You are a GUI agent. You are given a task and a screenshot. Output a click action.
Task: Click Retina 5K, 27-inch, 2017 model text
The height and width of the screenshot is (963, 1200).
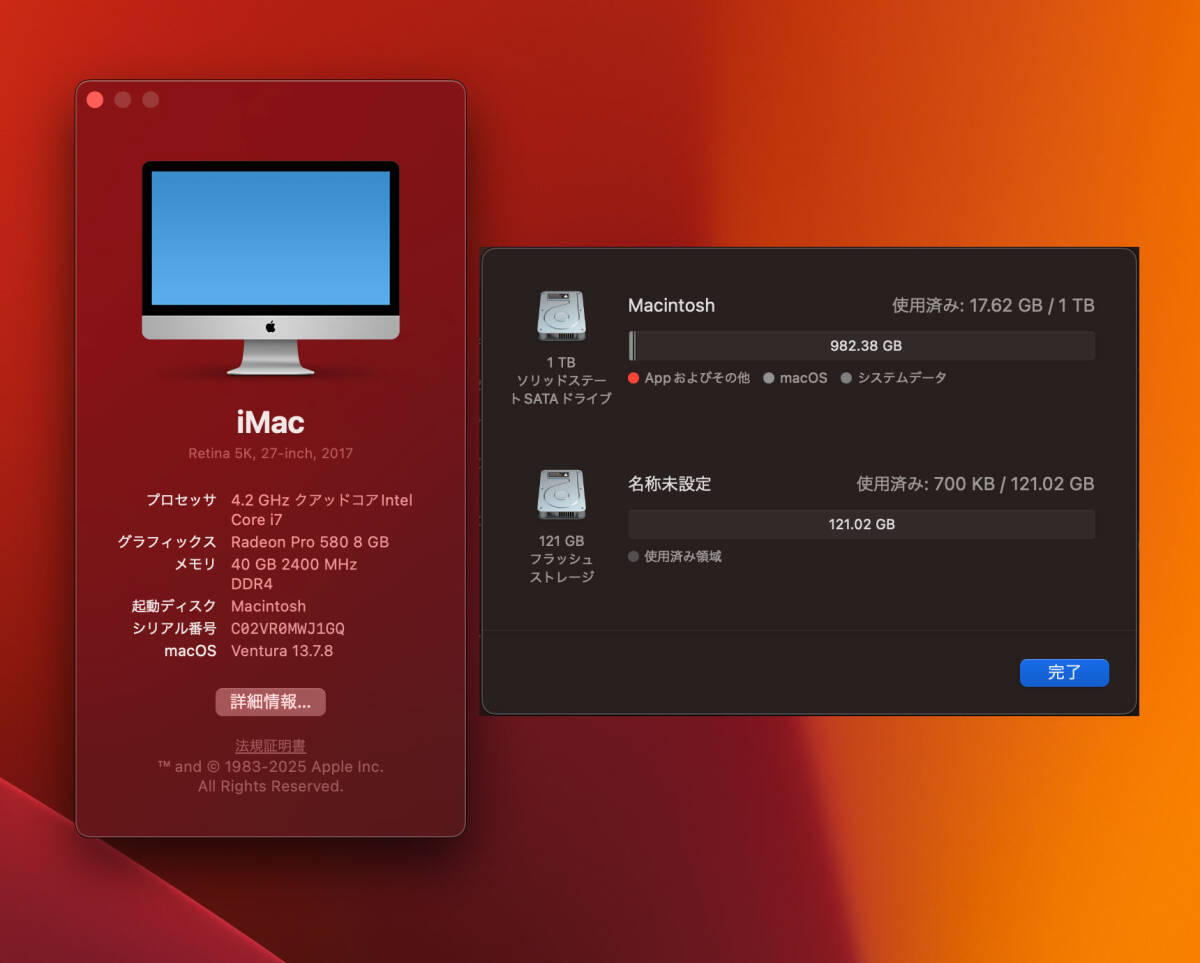tap(270, 453)
